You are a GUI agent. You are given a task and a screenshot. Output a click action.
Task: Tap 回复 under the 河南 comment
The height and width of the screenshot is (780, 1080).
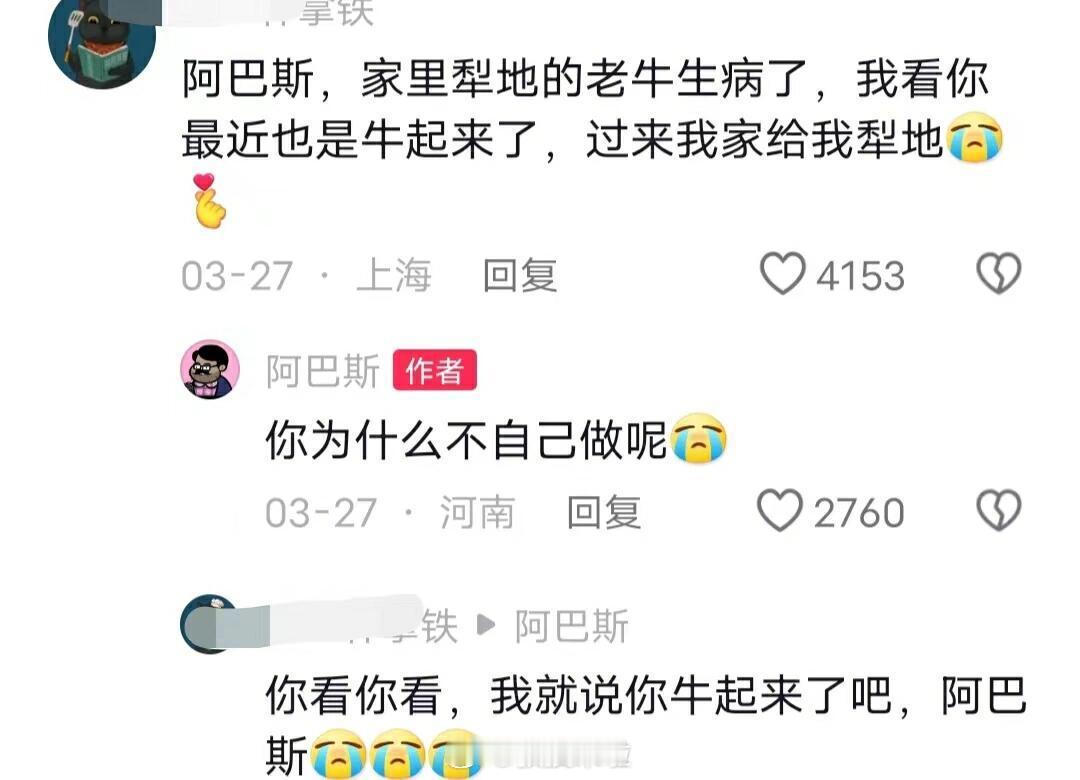click(x=603, y=513)
